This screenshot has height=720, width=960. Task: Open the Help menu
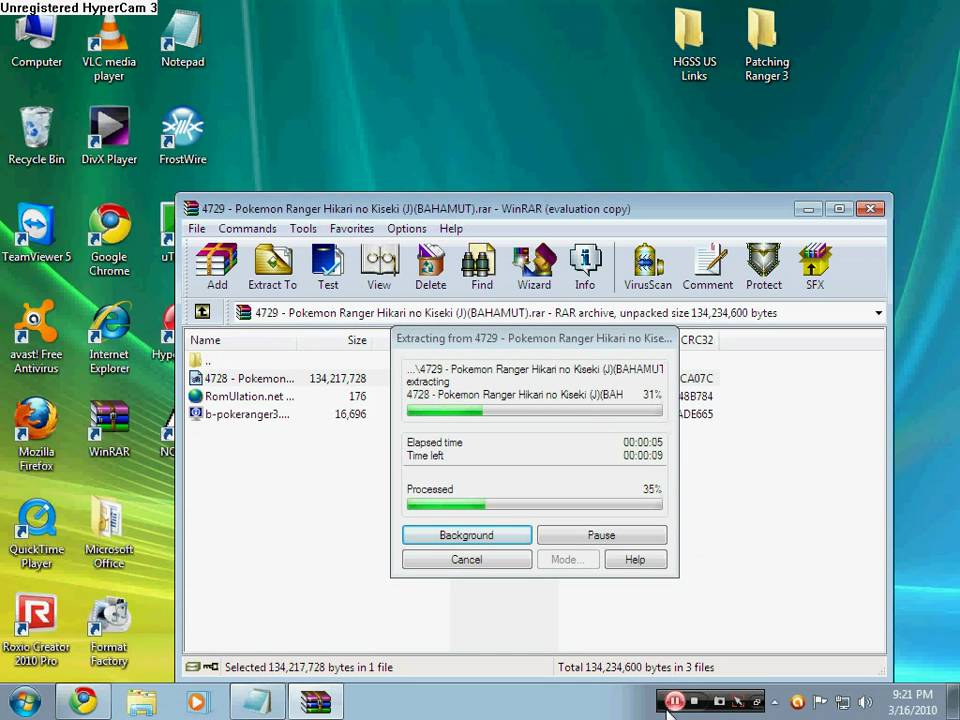[x=451, y=228]
